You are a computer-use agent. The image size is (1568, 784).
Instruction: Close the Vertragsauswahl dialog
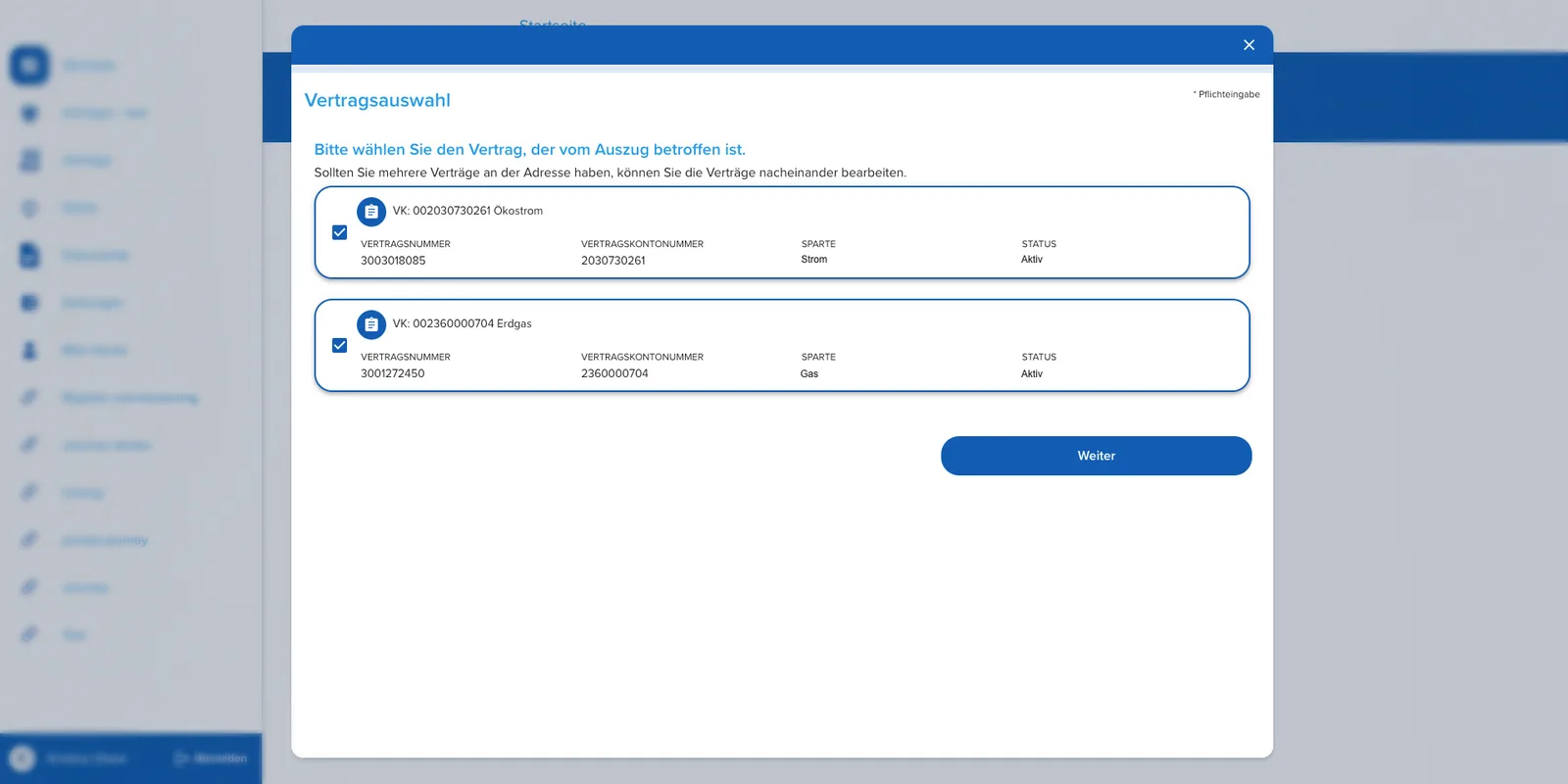coord(1249,45)
